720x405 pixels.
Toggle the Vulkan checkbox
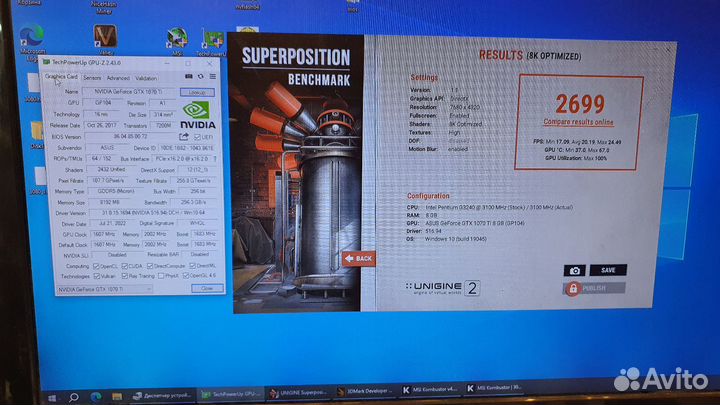pyautogui.click(x=96, y=275)
